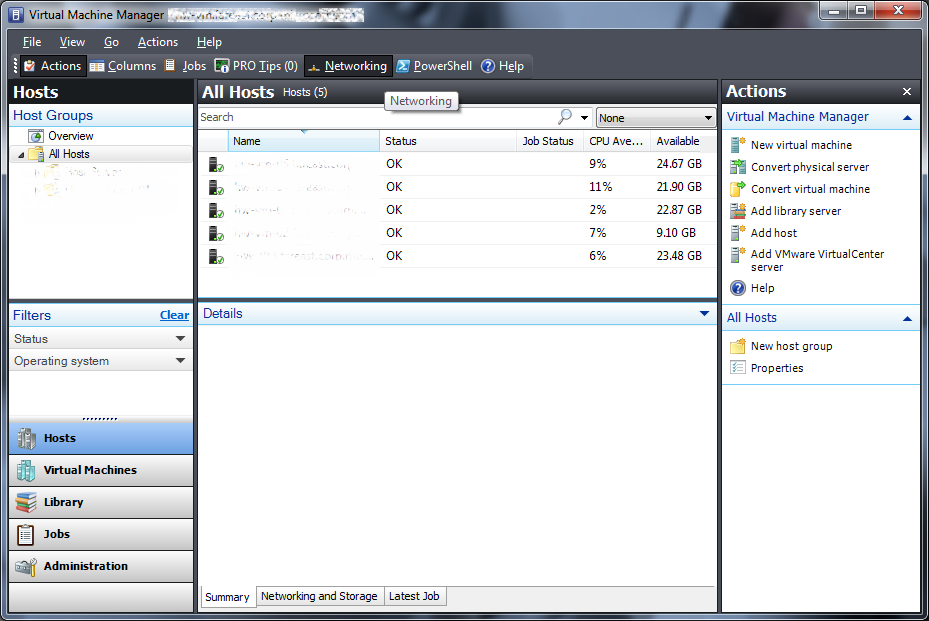Click the 24.67 GB available memory cell

point(679,164)
